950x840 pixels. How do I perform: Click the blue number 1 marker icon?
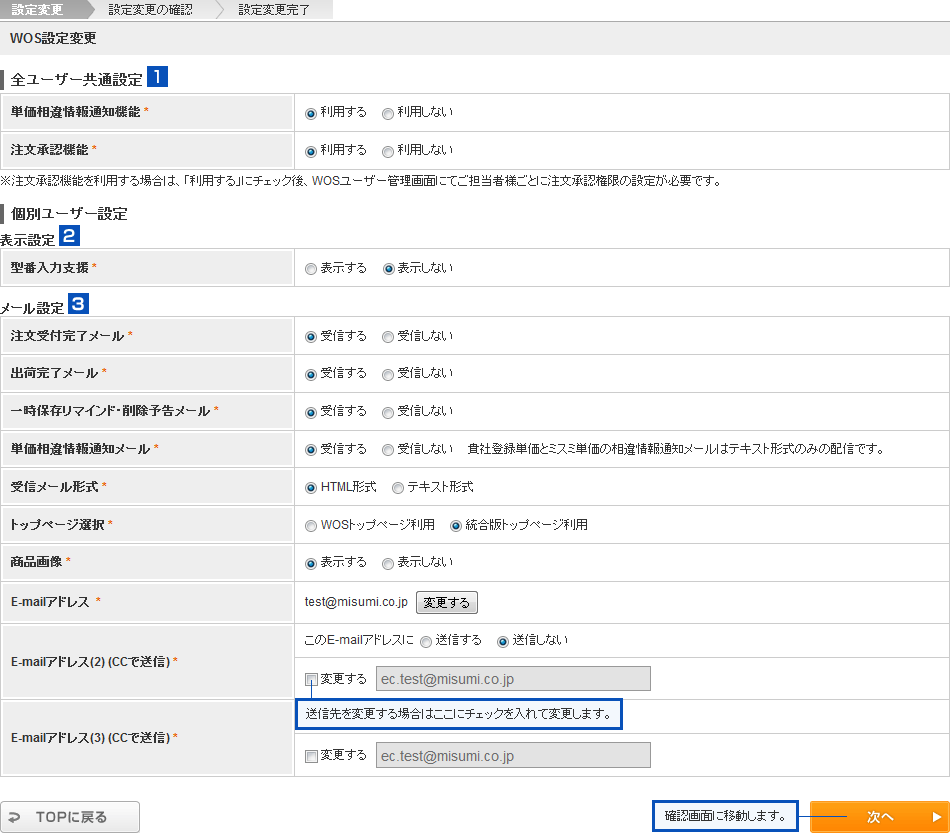tap(158, 76)
